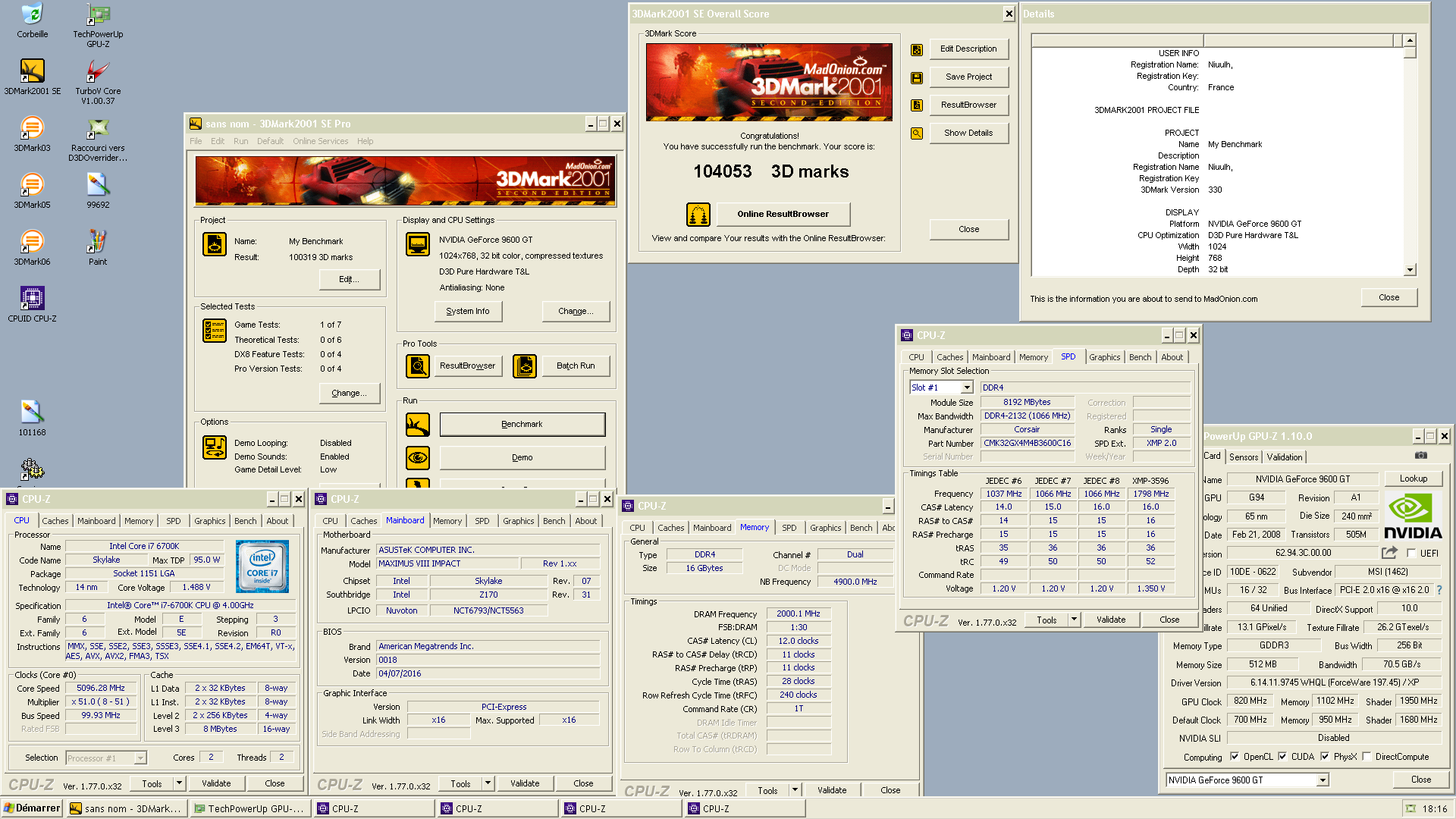Click the Edit Description icon in score window
Screen dimensions: 1456x819
(x=917, y=49)
